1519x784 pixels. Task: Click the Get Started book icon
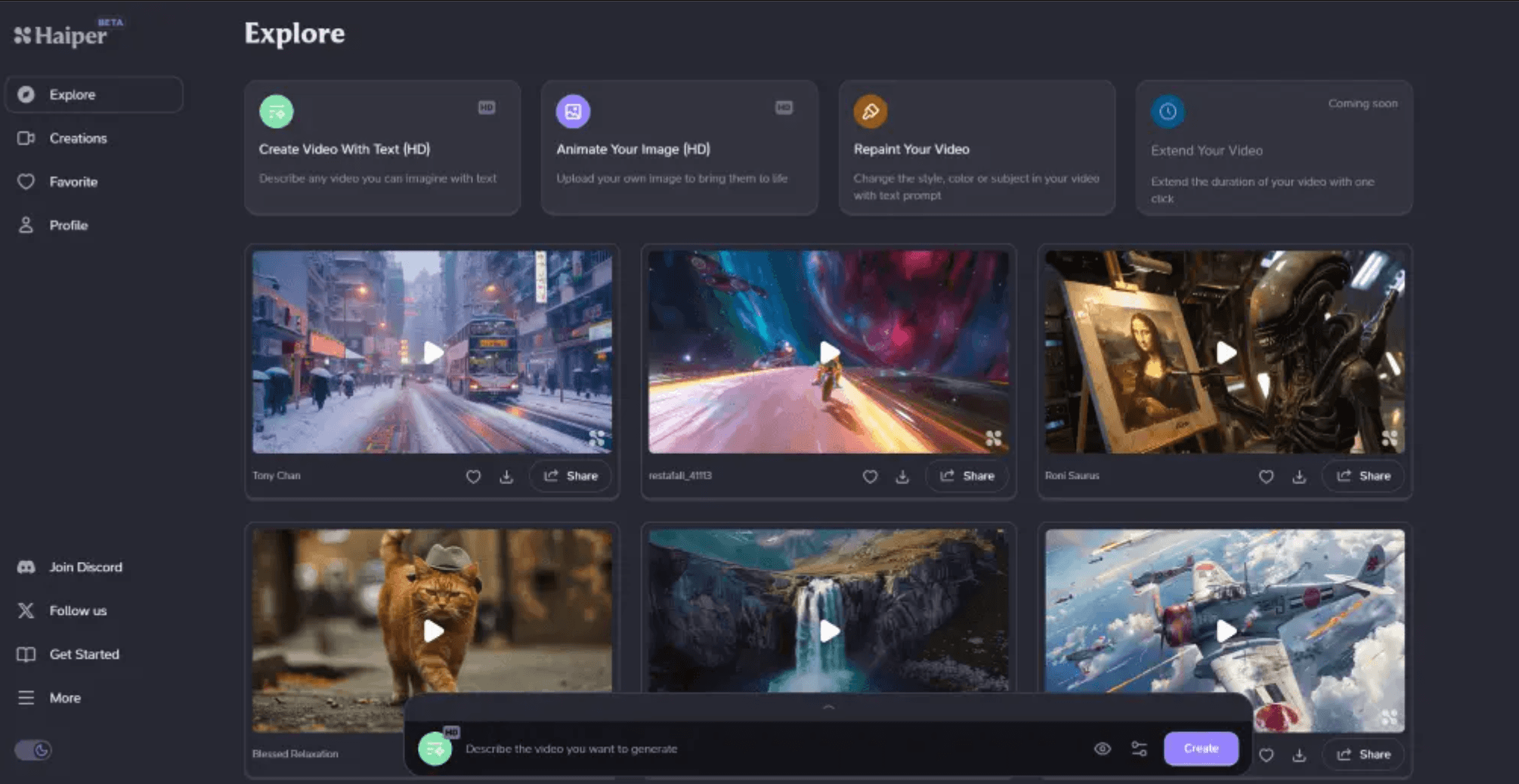click(26, 654)
